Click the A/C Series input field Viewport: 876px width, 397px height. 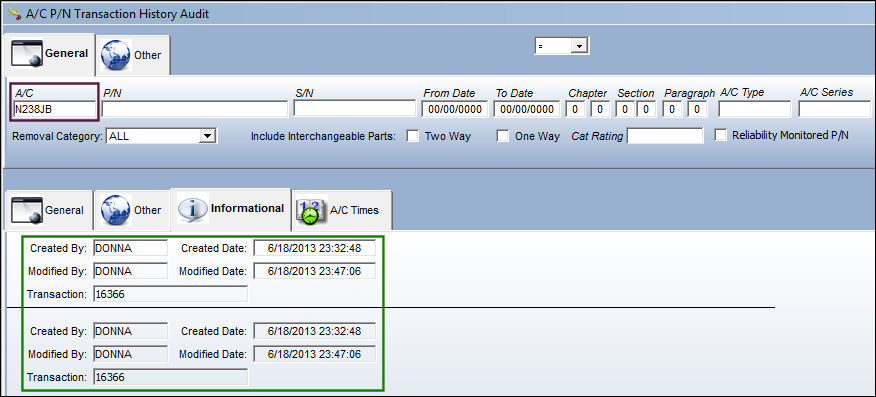click(835, 109)
